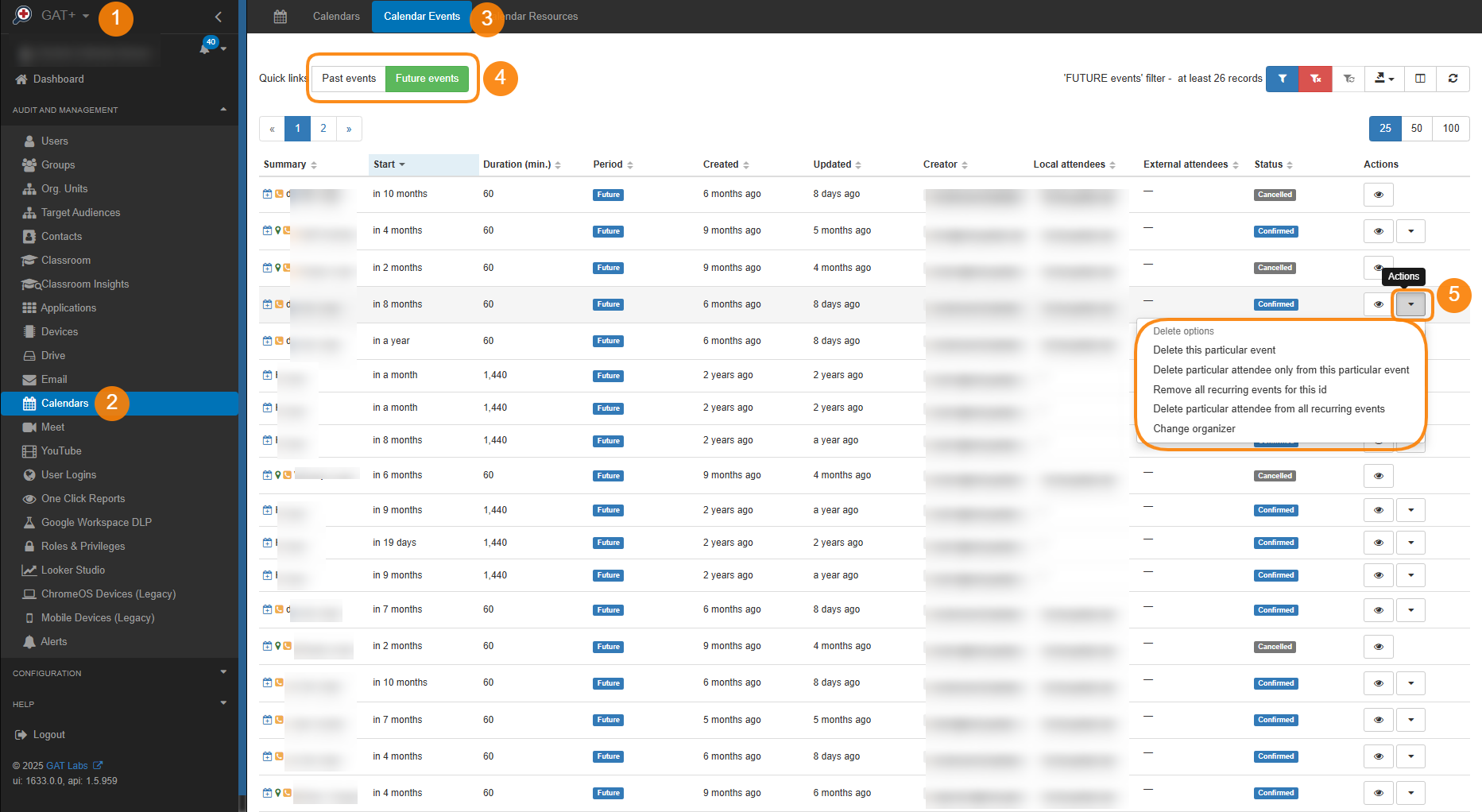Switch to Past events quick link
This screenshot has height=812, width=1482.
point(348,79)
